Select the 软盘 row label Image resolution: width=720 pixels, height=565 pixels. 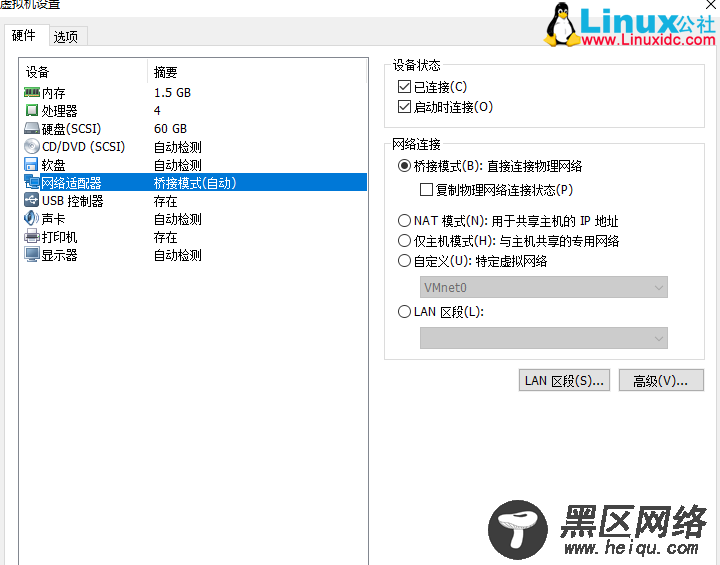click(54, 165)
